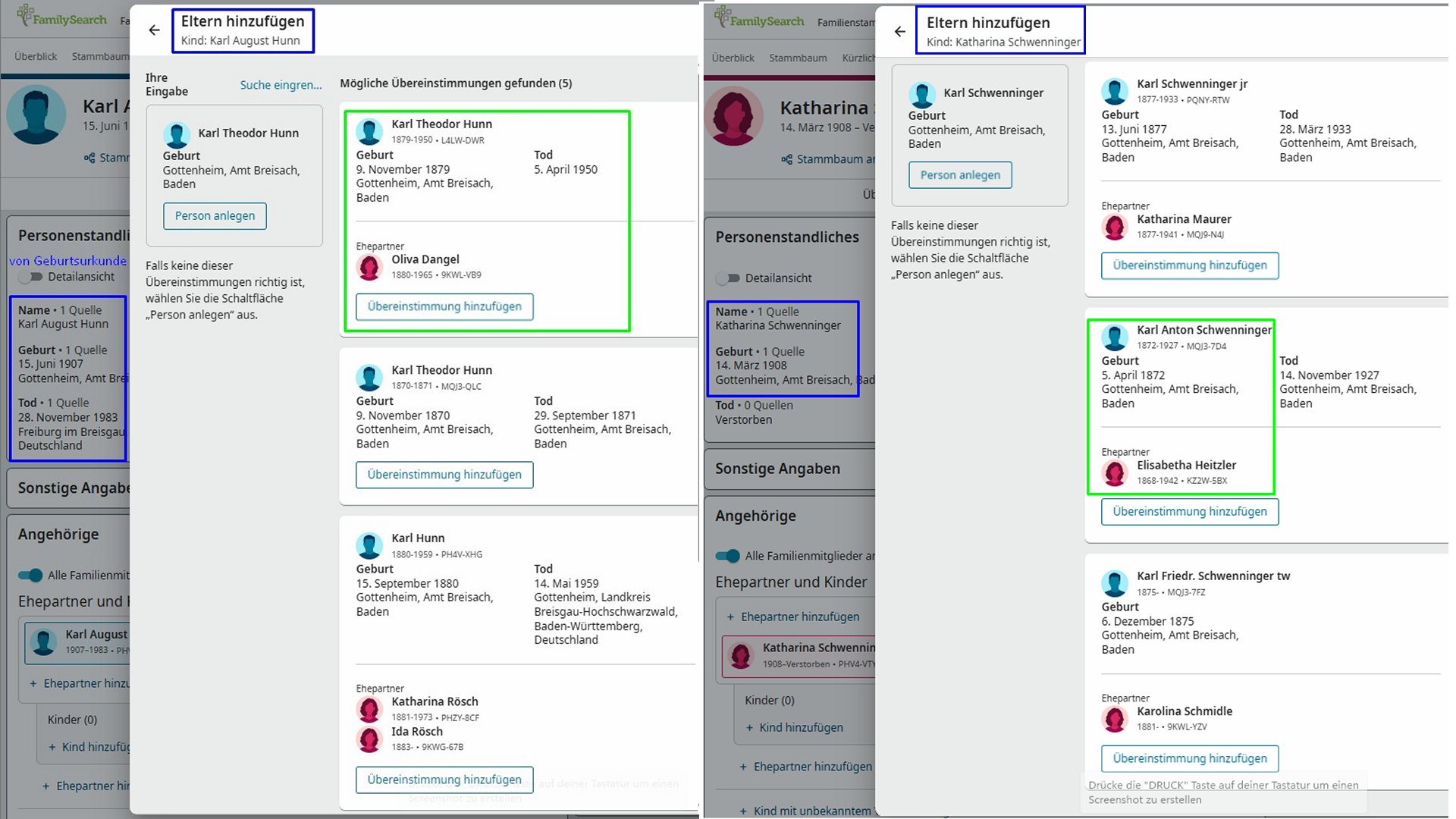Click back arrow in Katharina Schwenninger dialog
Image resolution: width=1456 pixels, height=819 pixels.
point(899,32)
